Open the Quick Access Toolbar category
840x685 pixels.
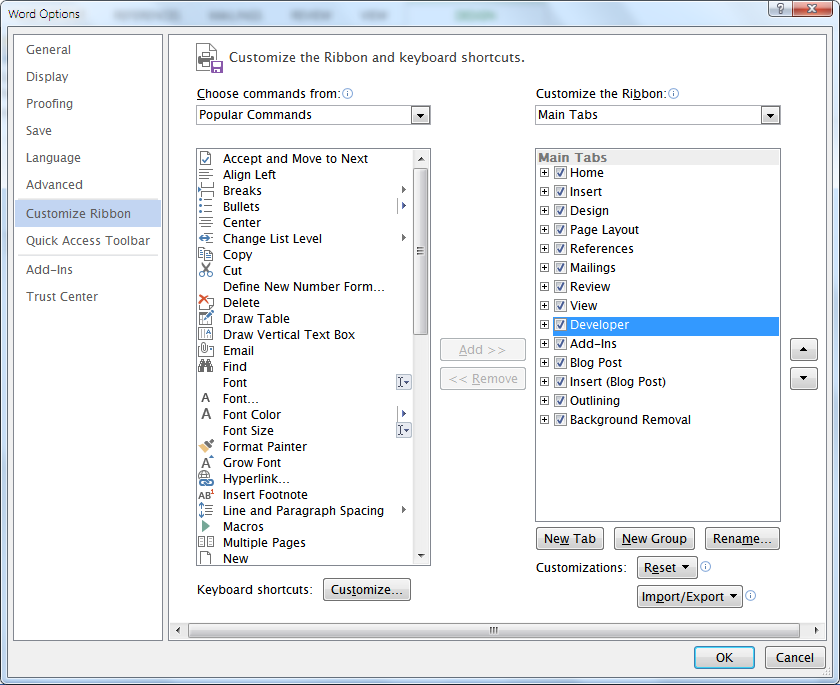click(88, 240)
